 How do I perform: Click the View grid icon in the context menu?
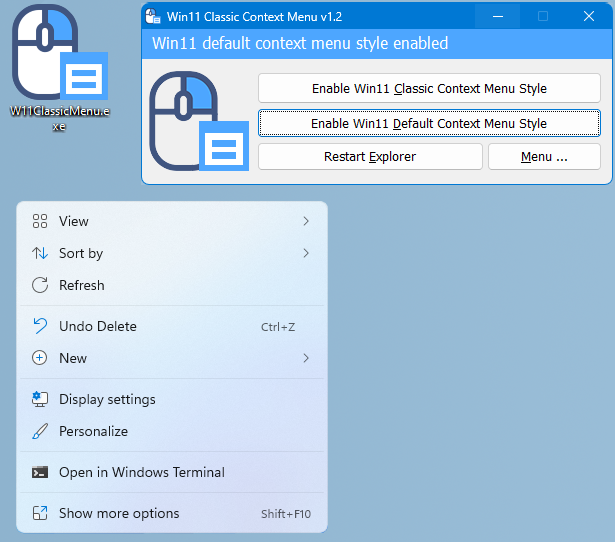coord(40,221)
